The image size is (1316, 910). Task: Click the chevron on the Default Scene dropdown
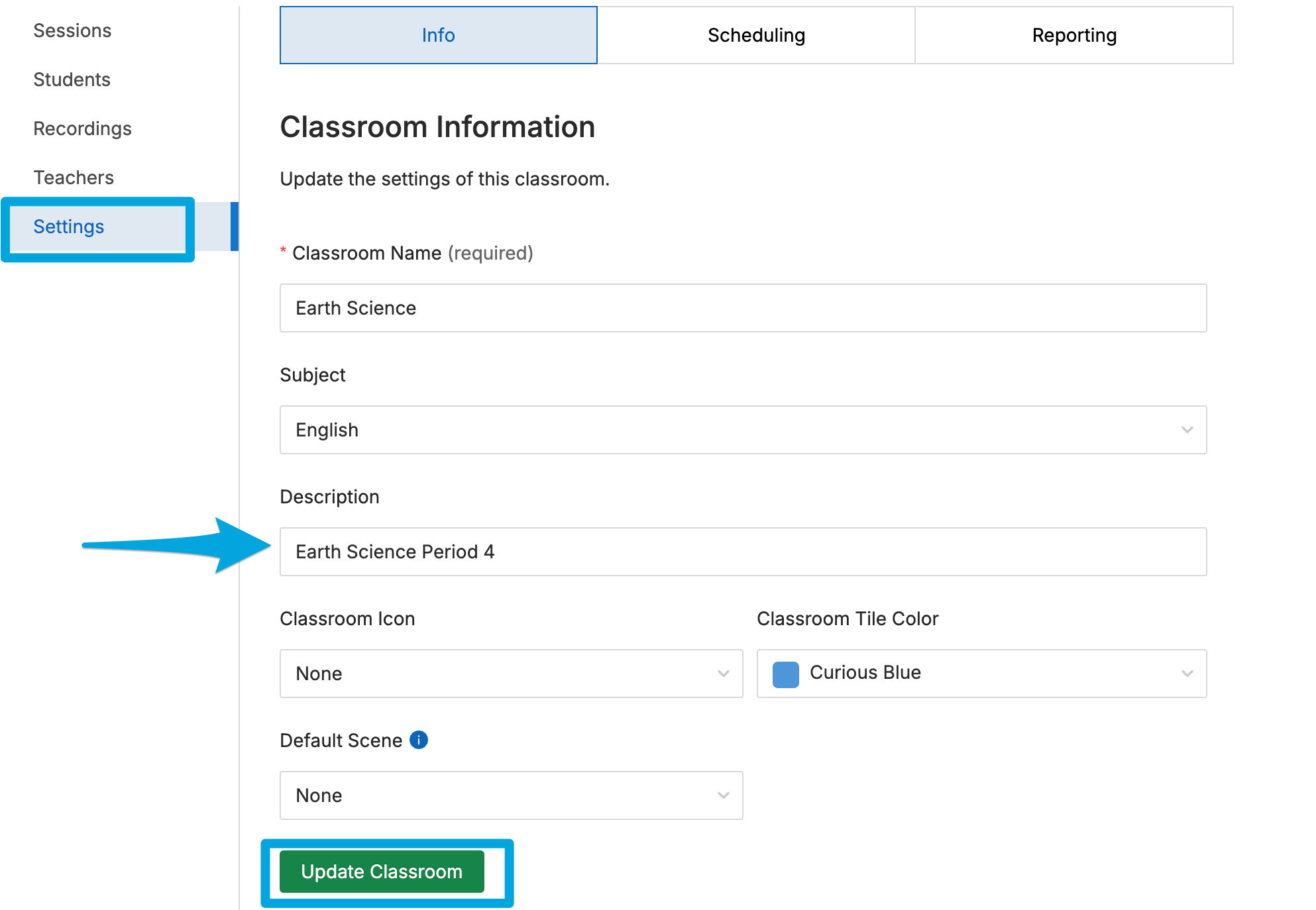(x=723, y=795)
